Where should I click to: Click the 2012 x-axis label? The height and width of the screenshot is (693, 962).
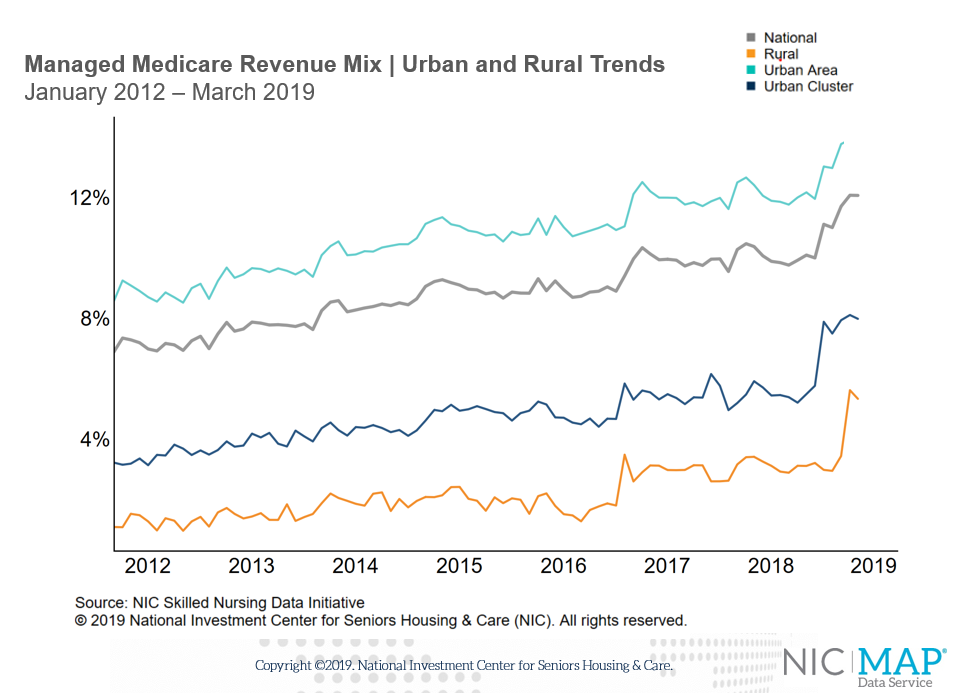[147, 566]
